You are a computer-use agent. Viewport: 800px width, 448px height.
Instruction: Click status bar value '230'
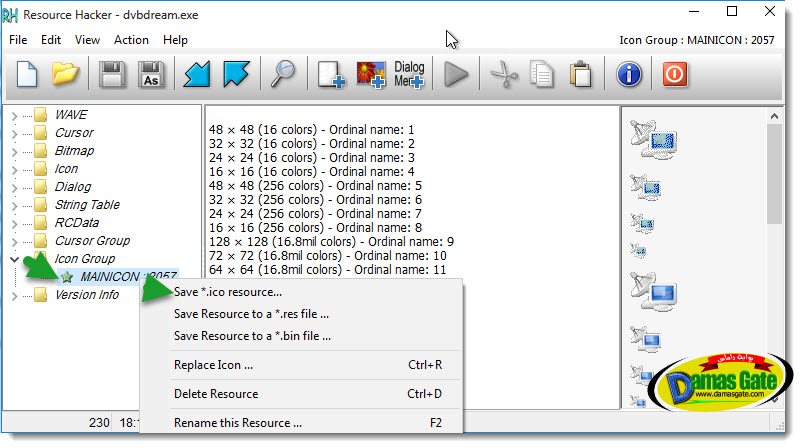(99, 422)
